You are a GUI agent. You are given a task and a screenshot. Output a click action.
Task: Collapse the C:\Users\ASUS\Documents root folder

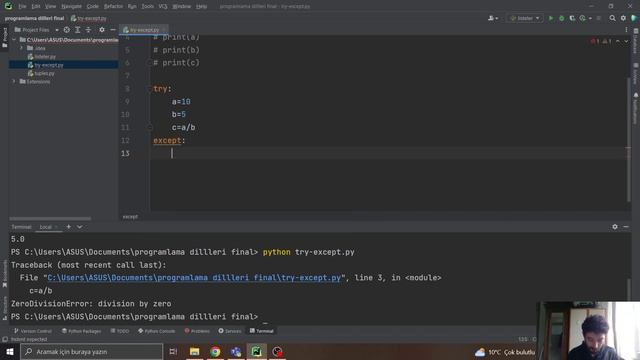point(14,40)
